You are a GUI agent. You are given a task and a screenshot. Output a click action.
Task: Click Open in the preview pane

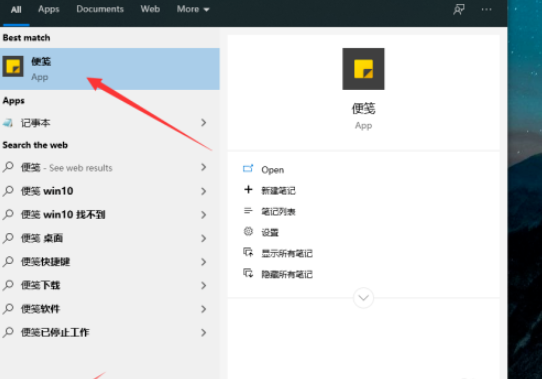click(x=272, y=170)
